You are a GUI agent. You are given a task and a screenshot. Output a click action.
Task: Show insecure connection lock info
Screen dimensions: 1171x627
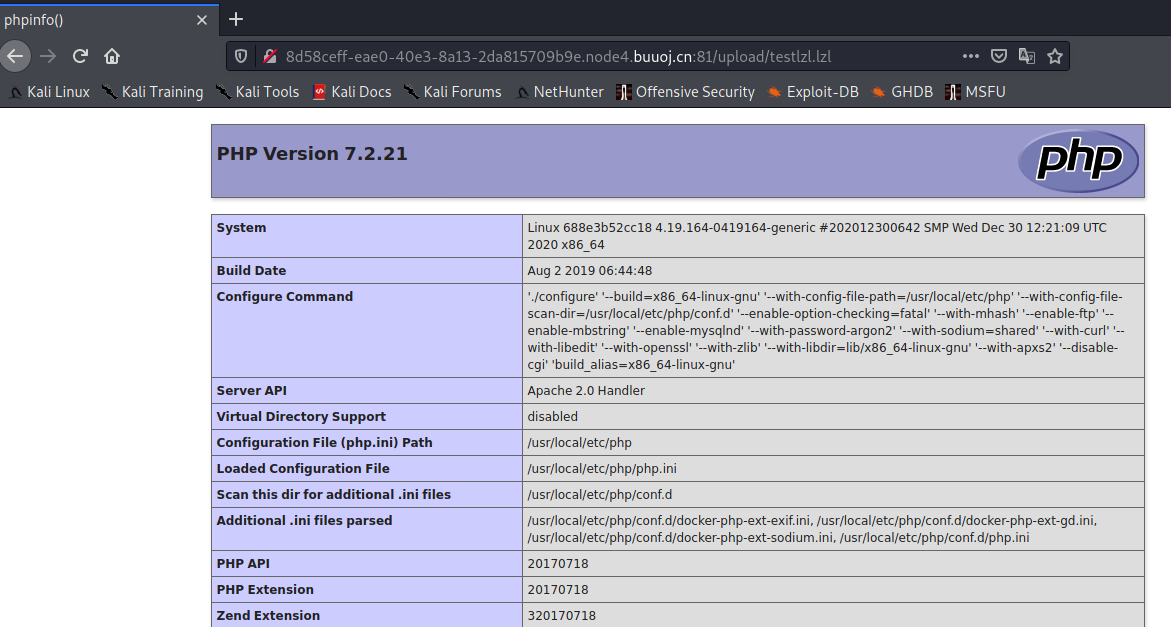click(x=270, y=57)
